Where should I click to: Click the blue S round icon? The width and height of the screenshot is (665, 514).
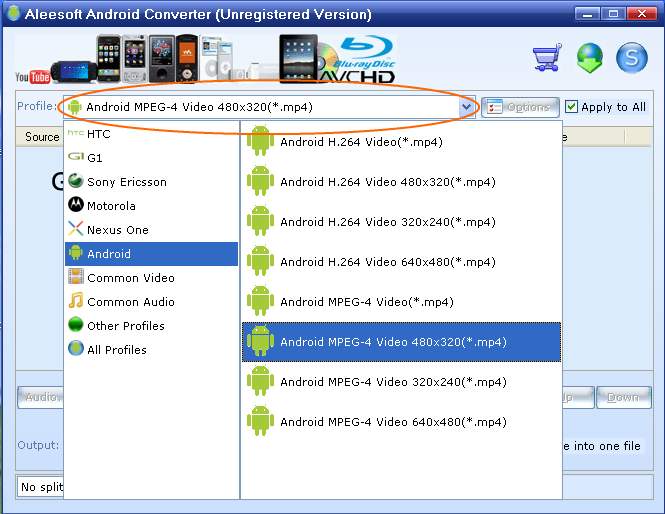tap(631, 57)
